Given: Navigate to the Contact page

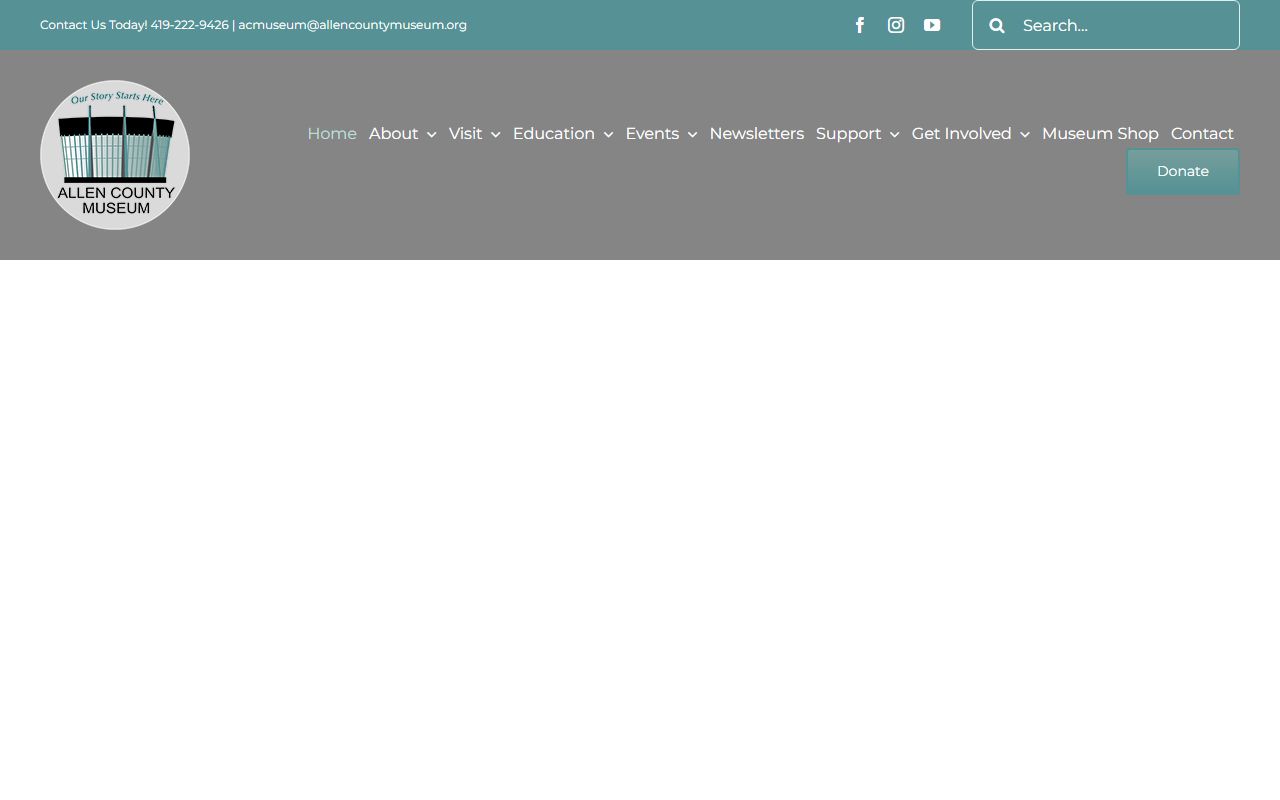Looking at the screenshot, I should click(x=1202, y=134).
